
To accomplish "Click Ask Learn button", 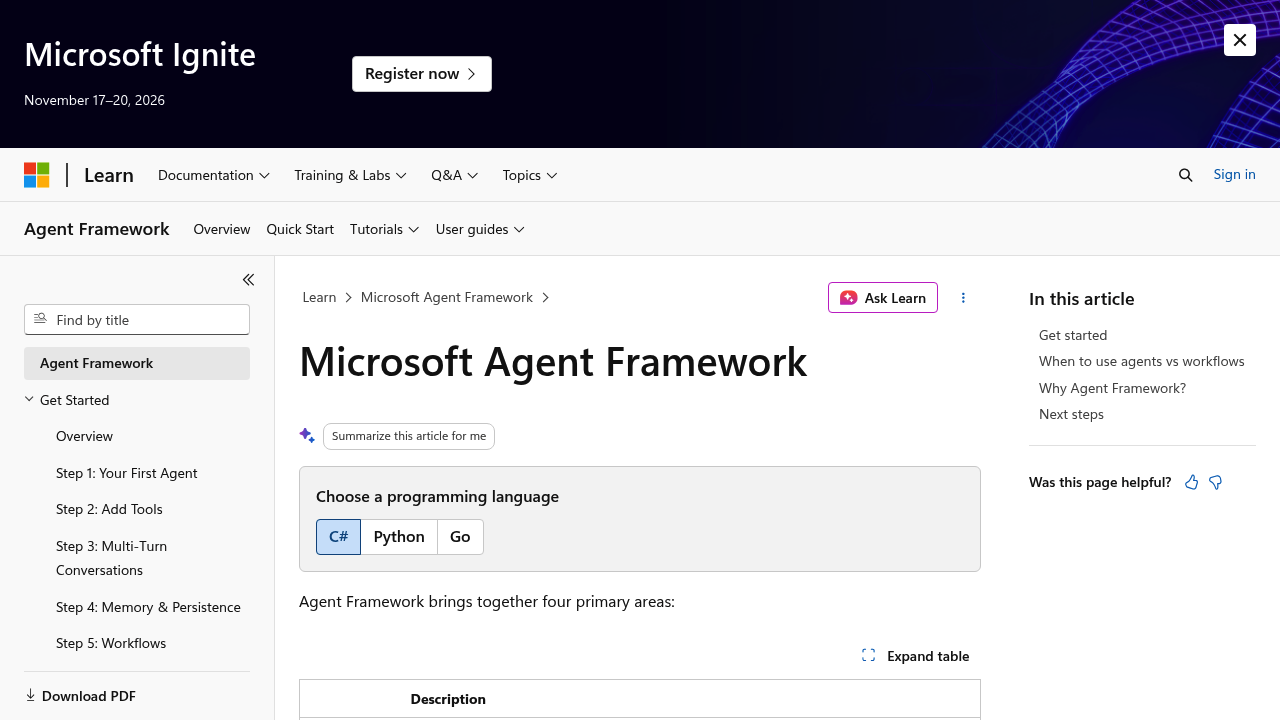I will click(883, 298).
